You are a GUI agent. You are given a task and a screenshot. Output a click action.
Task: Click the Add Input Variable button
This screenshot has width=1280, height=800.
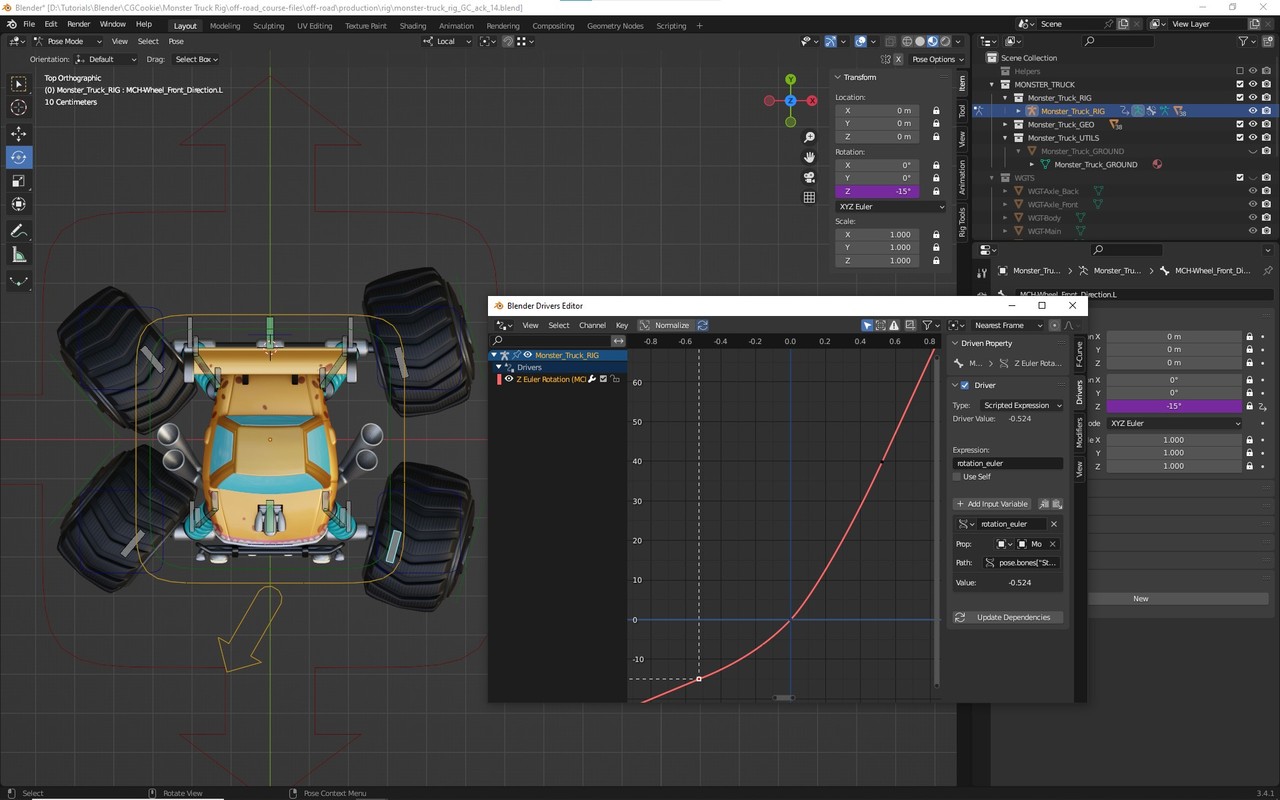[991, 504]
